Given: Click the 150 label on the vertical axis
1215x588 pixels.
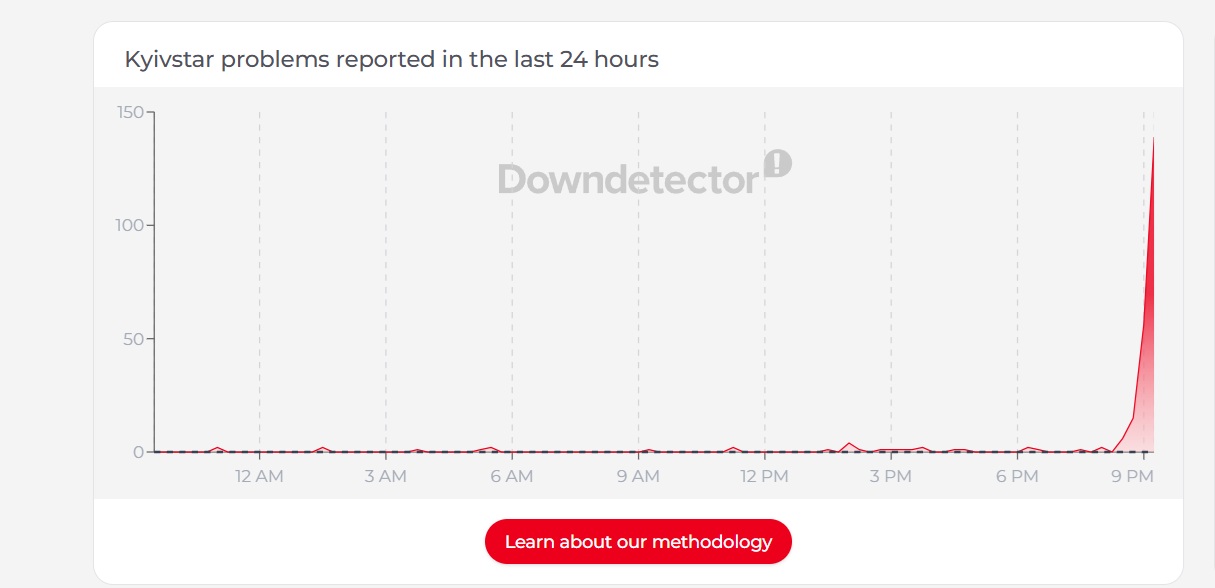Looking at the screenshot, I should (x=130, y=111).
